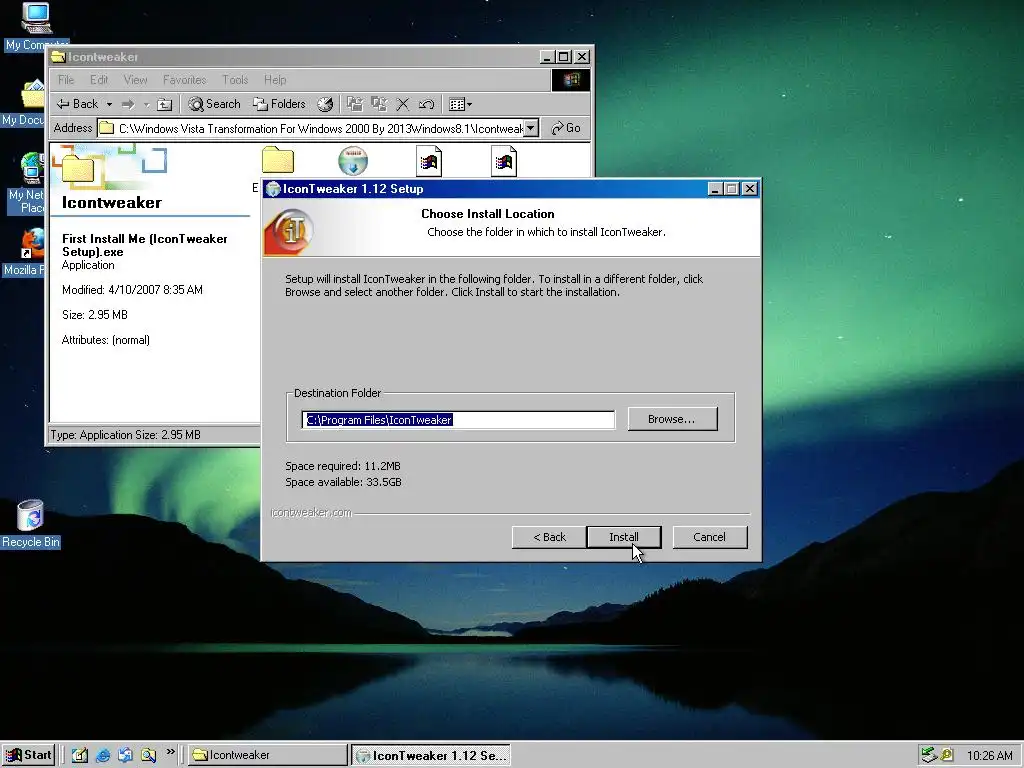Click the Windows logo throbber in Explorer
Screen dimensions: 1024x768
[x=571, y=80]
